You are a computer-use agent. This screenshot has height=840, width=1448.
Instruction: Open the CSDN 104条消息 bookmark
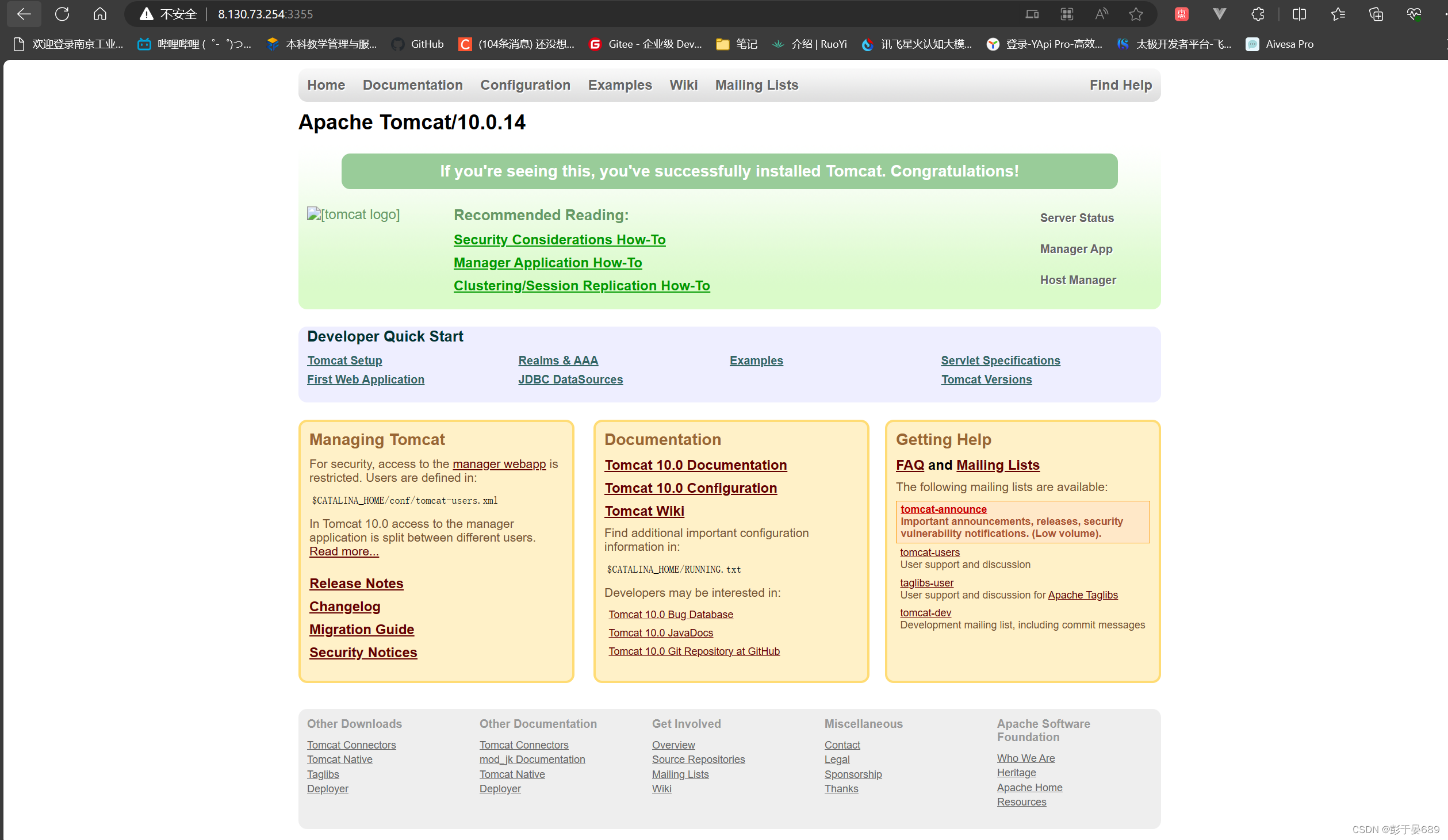(x=516, y=44)
